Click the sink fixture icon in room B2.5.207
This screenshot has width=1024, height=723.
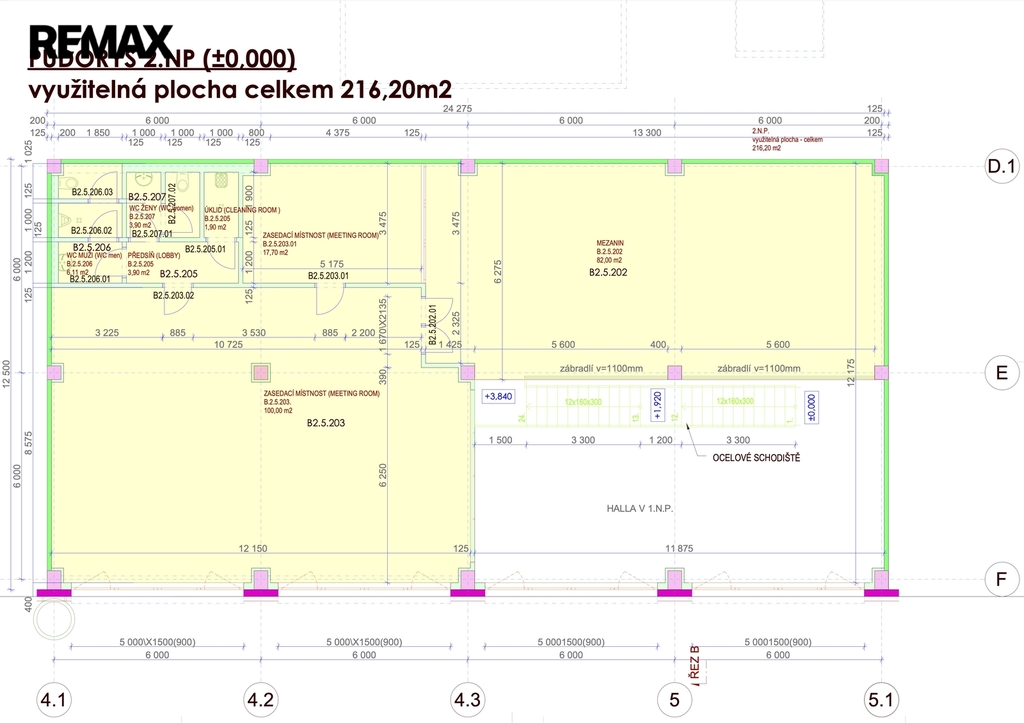(x=142, y=177)
